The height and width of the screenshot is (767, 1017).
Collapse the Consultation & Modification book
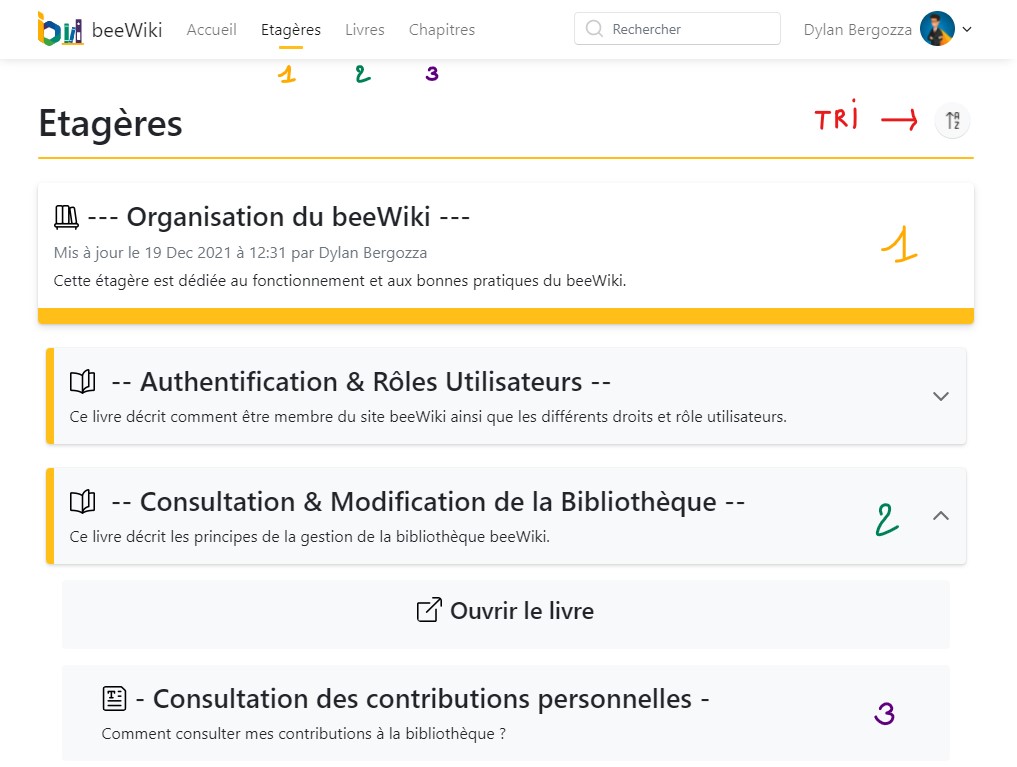click(x=940, y=516)
